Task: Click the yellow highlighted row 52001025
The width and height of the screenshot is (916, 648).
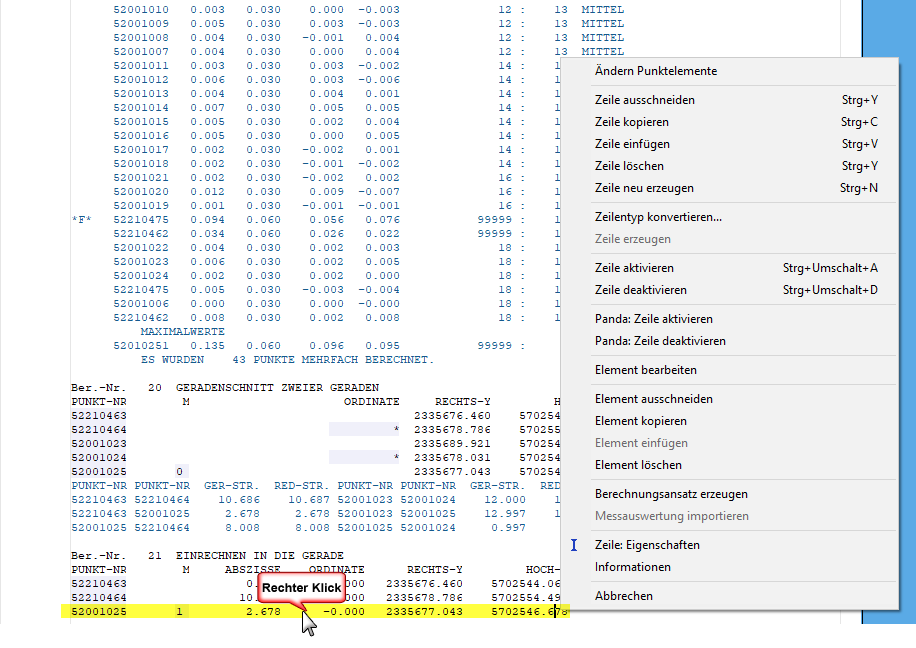Action: 98,611
